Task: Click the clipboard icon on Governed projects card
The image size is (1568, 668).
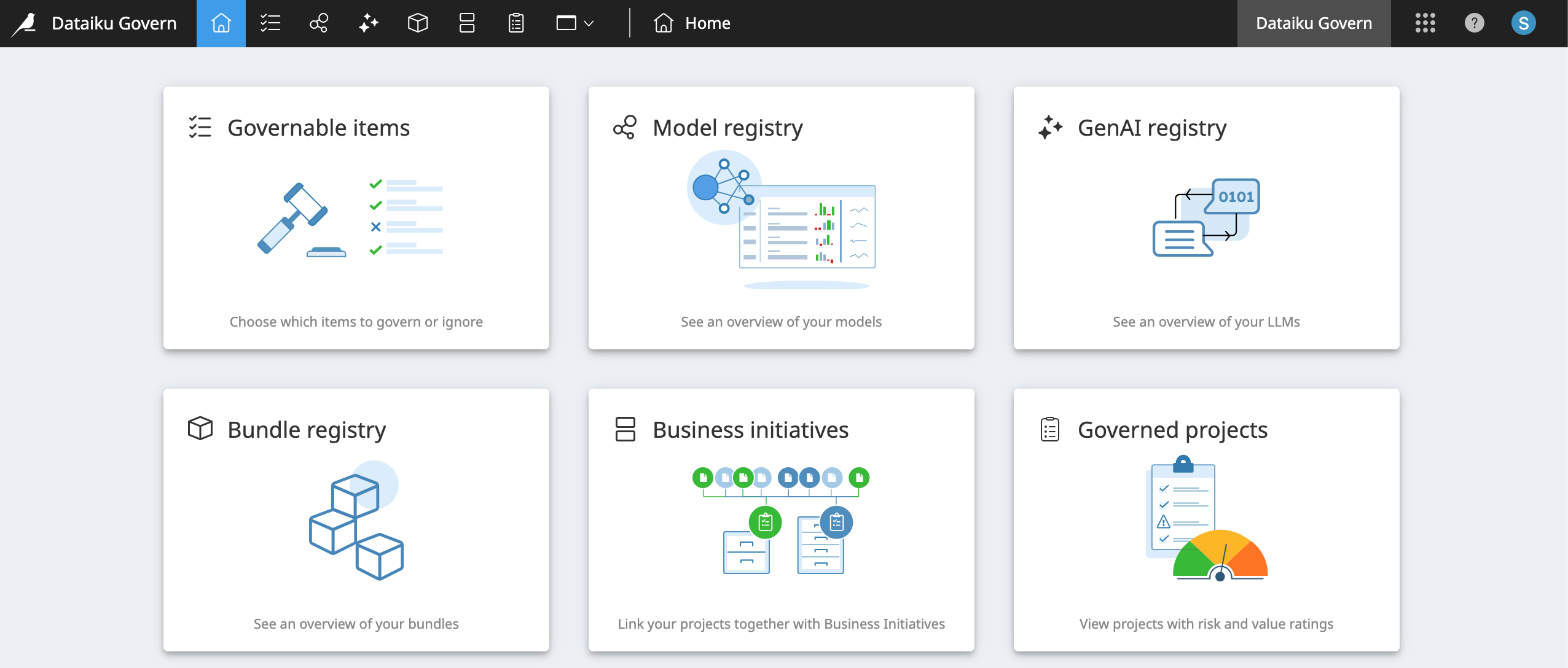Action: click(1050, 429)
